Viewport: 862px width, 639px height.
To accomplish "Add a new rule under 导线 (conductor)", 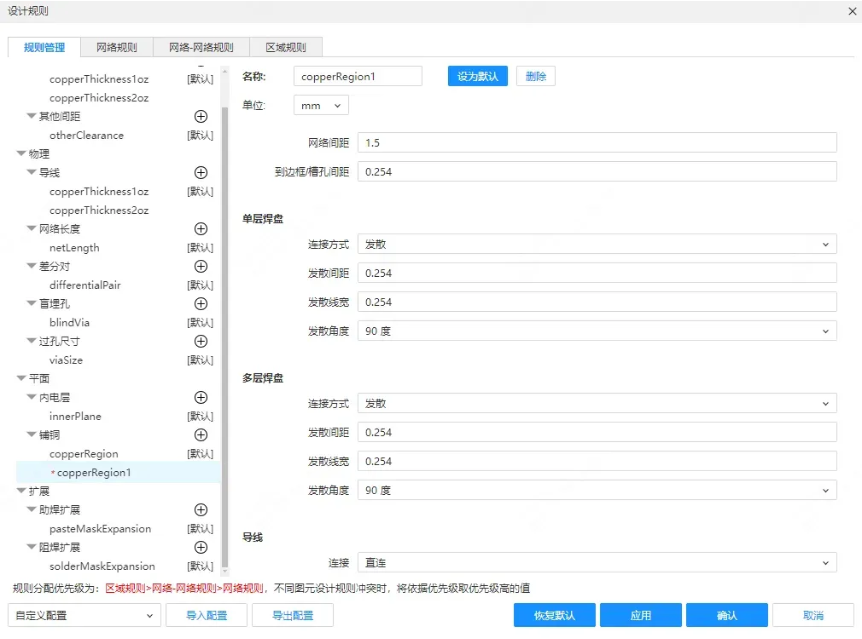I will [200, 172].
